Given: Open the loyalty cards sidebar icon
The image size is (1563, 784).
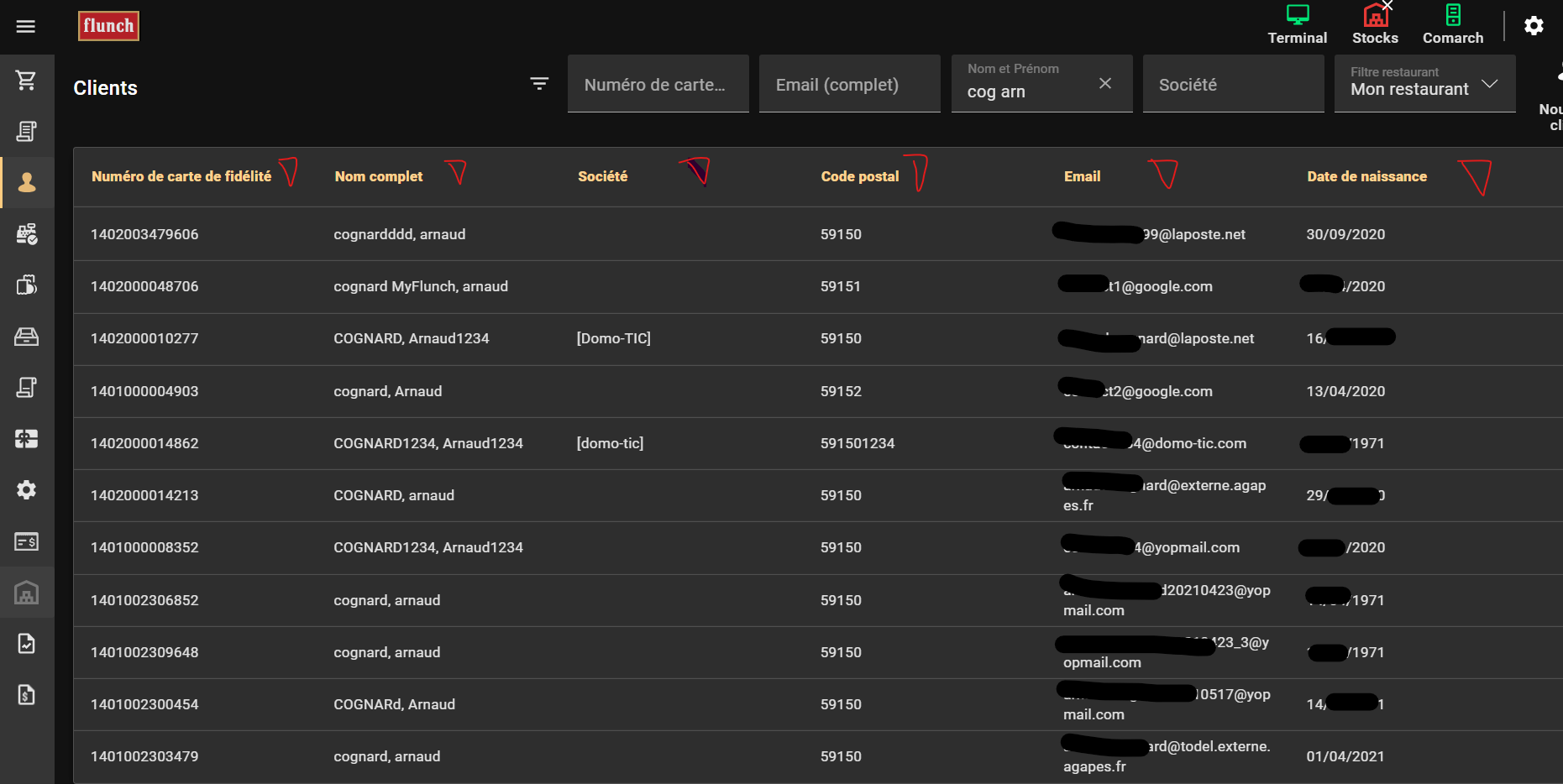Looking at the screenshot, I should [x=27, y=285].
